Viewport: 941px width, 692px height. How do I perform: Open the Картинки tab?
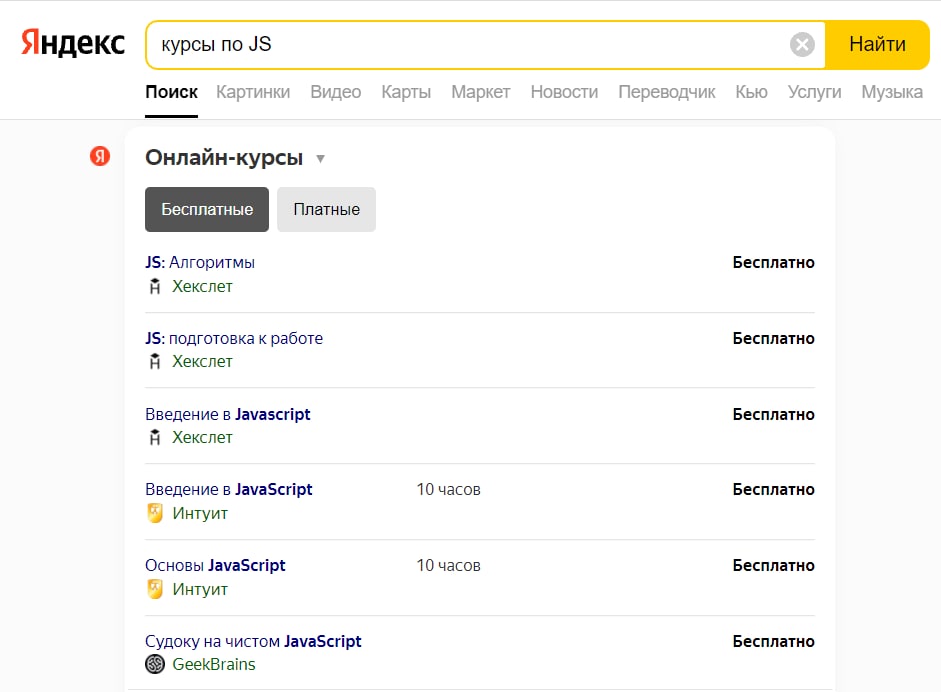click(253, 92)
